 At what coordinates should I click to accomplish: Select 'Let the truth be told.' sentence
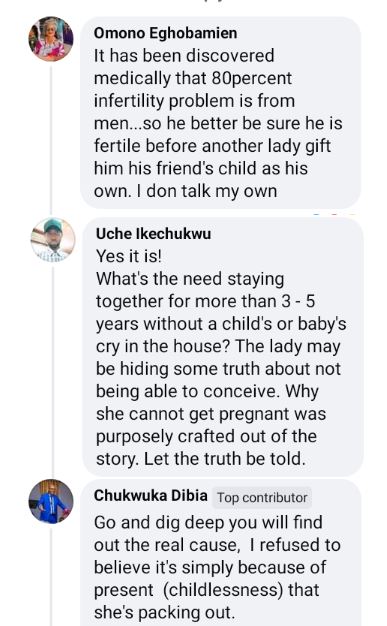coord(224,459)
